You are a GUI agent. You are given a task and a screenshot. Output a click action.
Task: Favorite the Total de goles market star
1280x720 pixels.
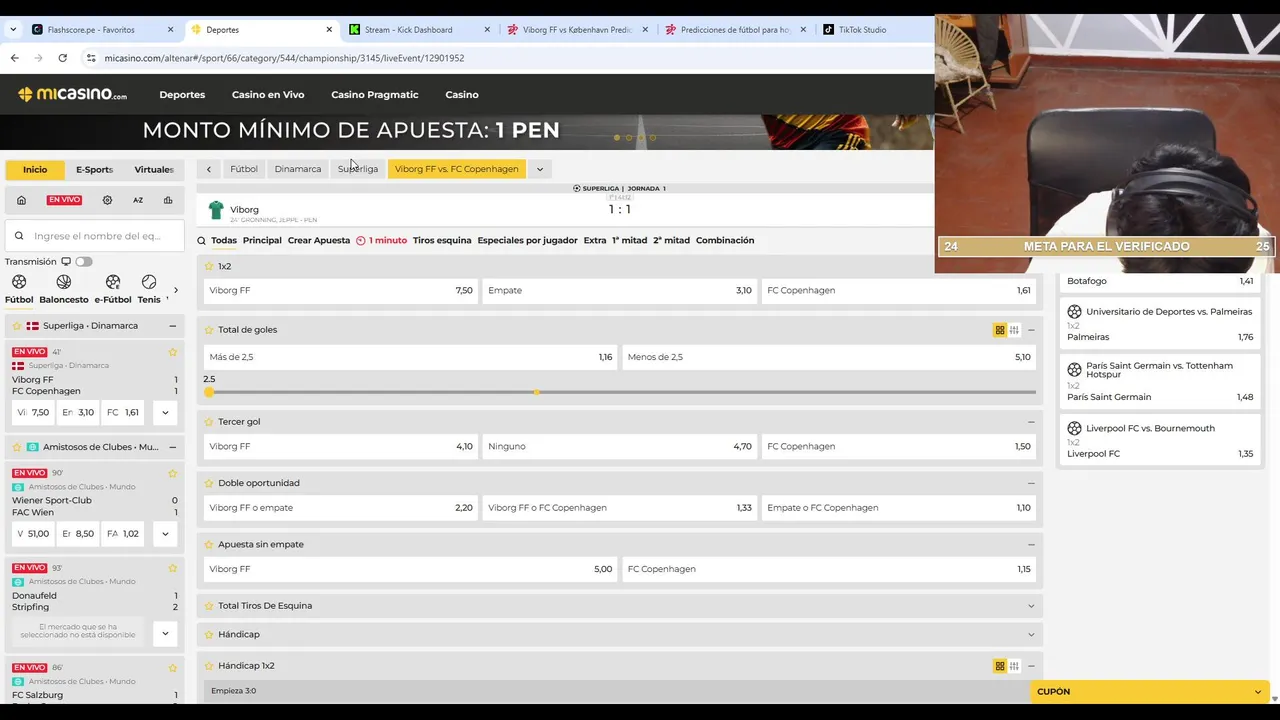(209, 329)
